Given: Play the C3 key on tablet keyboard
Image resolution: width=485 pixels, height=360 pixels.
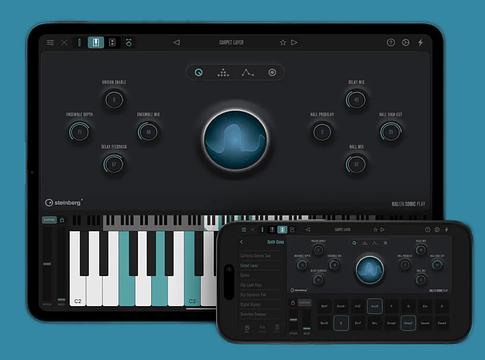Looking at the screenshot, I should coord(192,269).
